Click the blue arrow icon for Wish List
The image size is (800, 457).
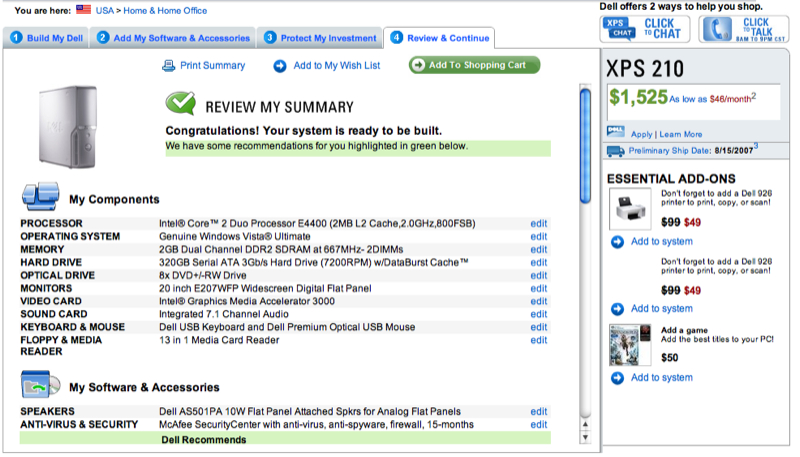(x=280, y=66)
